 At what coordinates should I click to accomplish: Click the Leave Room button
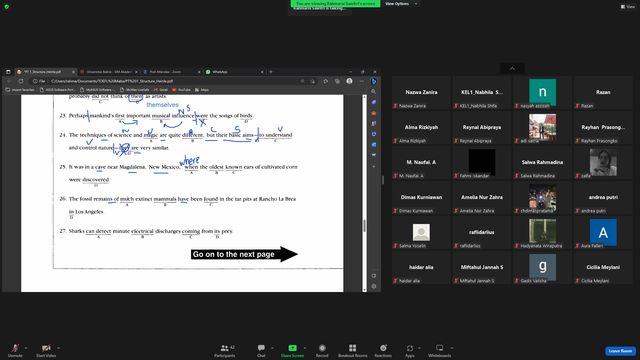click(620, 351)
